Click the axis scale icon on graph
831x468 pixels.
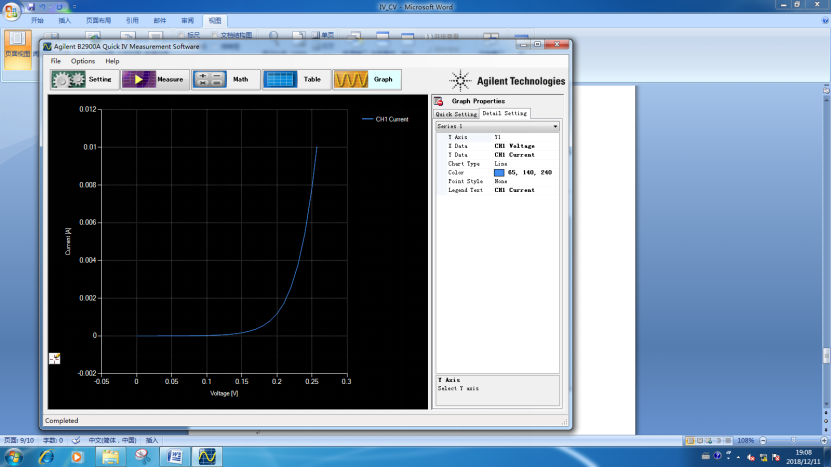(55, 359)
